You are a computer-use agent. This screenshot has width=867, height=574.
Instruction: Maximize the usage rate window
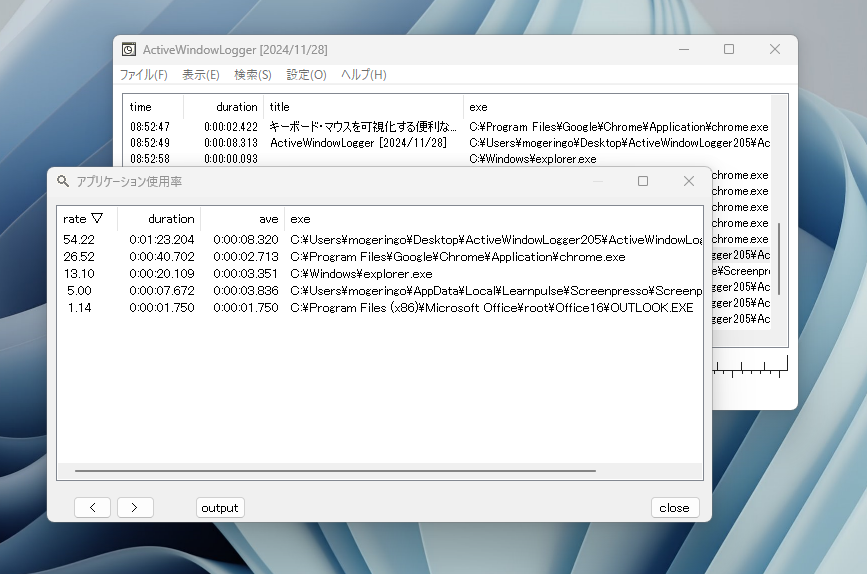tap(643, 181)
